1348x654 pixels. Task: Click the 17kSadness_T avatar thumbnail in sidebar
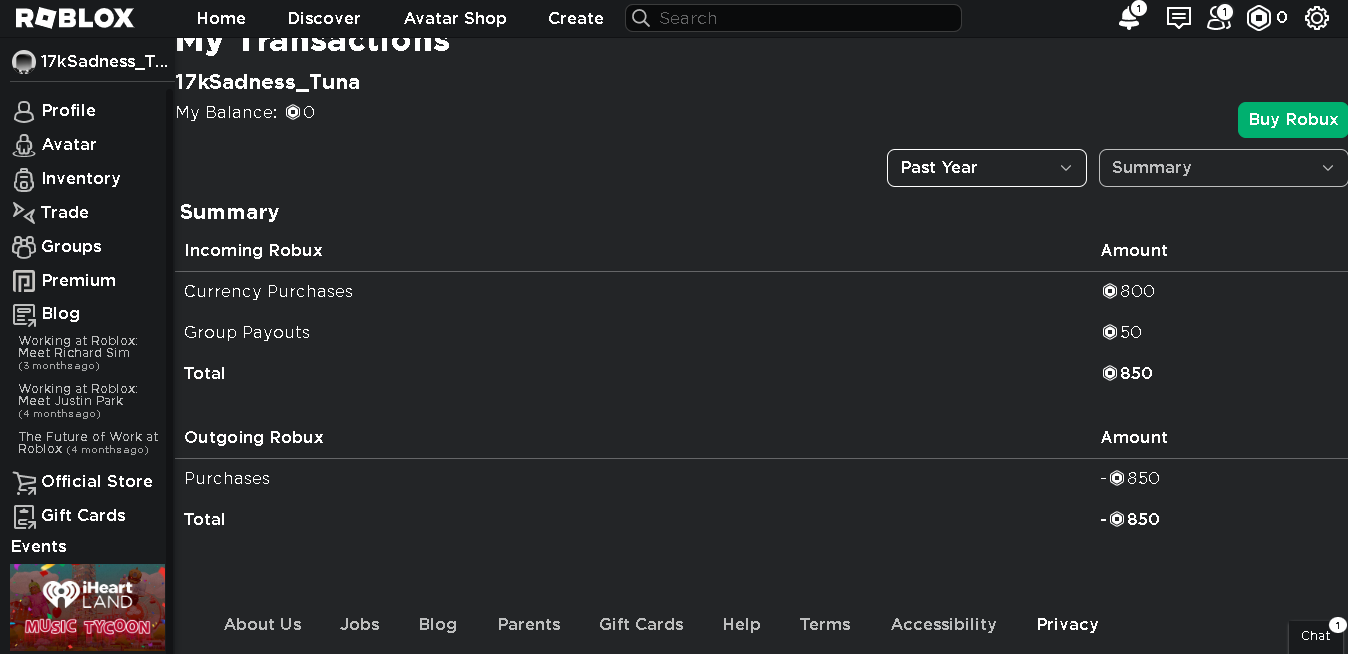23,62
